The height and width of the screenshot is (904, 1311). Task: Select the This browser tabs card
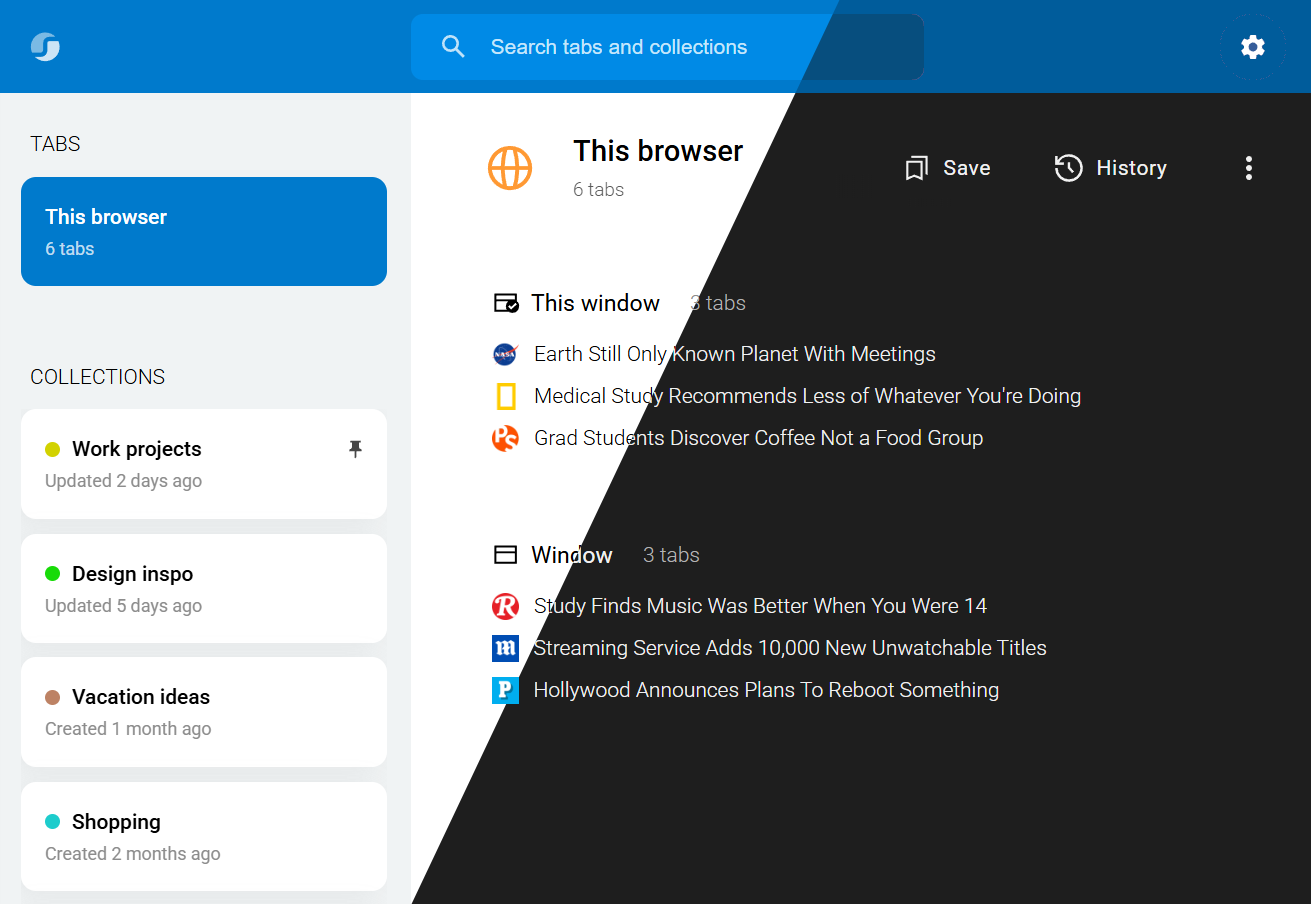[204, 232]
